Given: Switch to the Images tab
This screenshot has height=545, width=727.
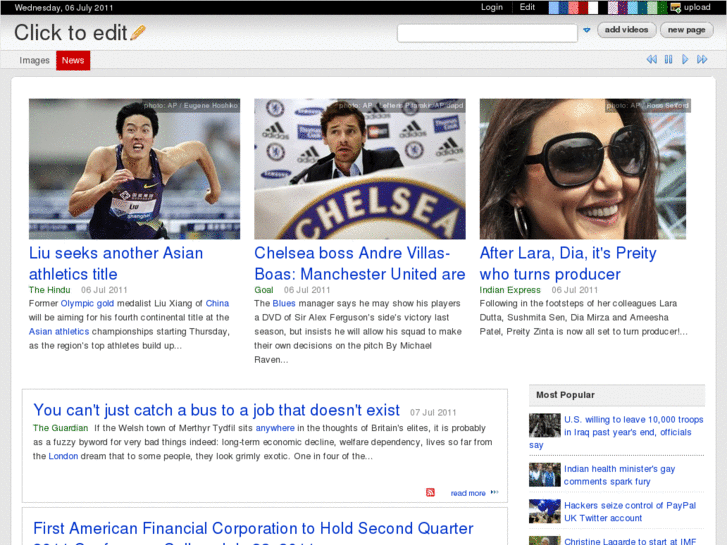Looking at the screenshot, I should pyautogui.click(x=35, y=60).
